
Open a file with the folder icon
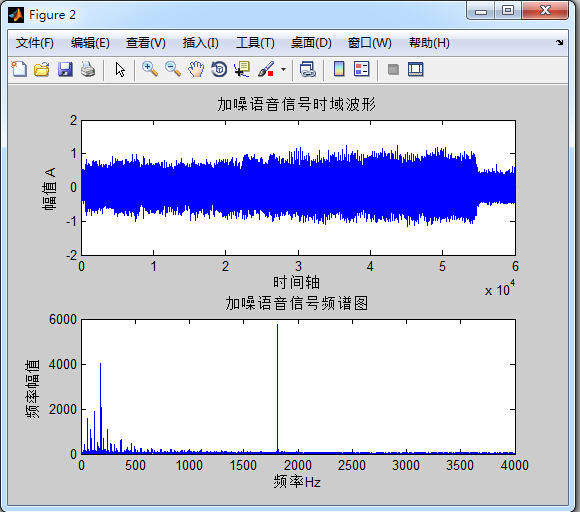click(x=42, y=69)
